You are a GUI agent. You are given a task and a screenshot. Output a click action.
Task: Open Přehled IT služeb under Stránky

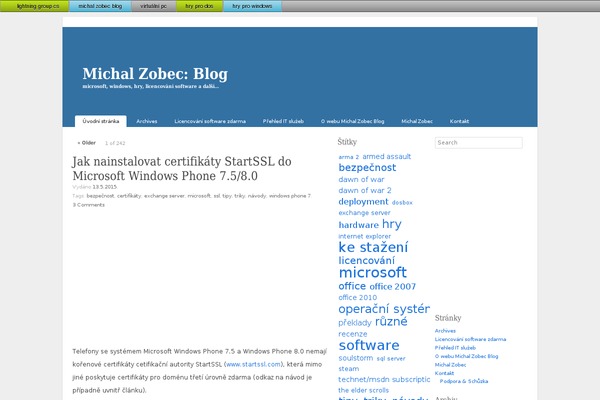[x=455, y=348]
